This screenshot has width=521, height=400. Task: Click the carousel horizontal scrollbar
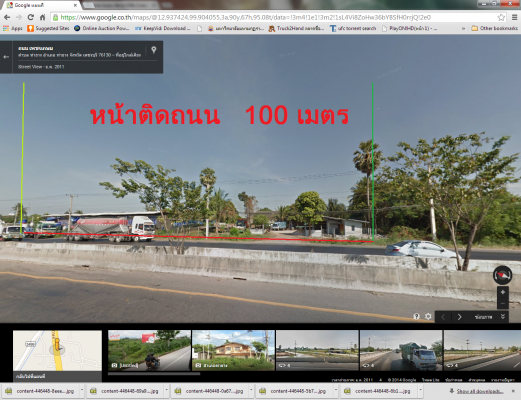click(154, 374)
